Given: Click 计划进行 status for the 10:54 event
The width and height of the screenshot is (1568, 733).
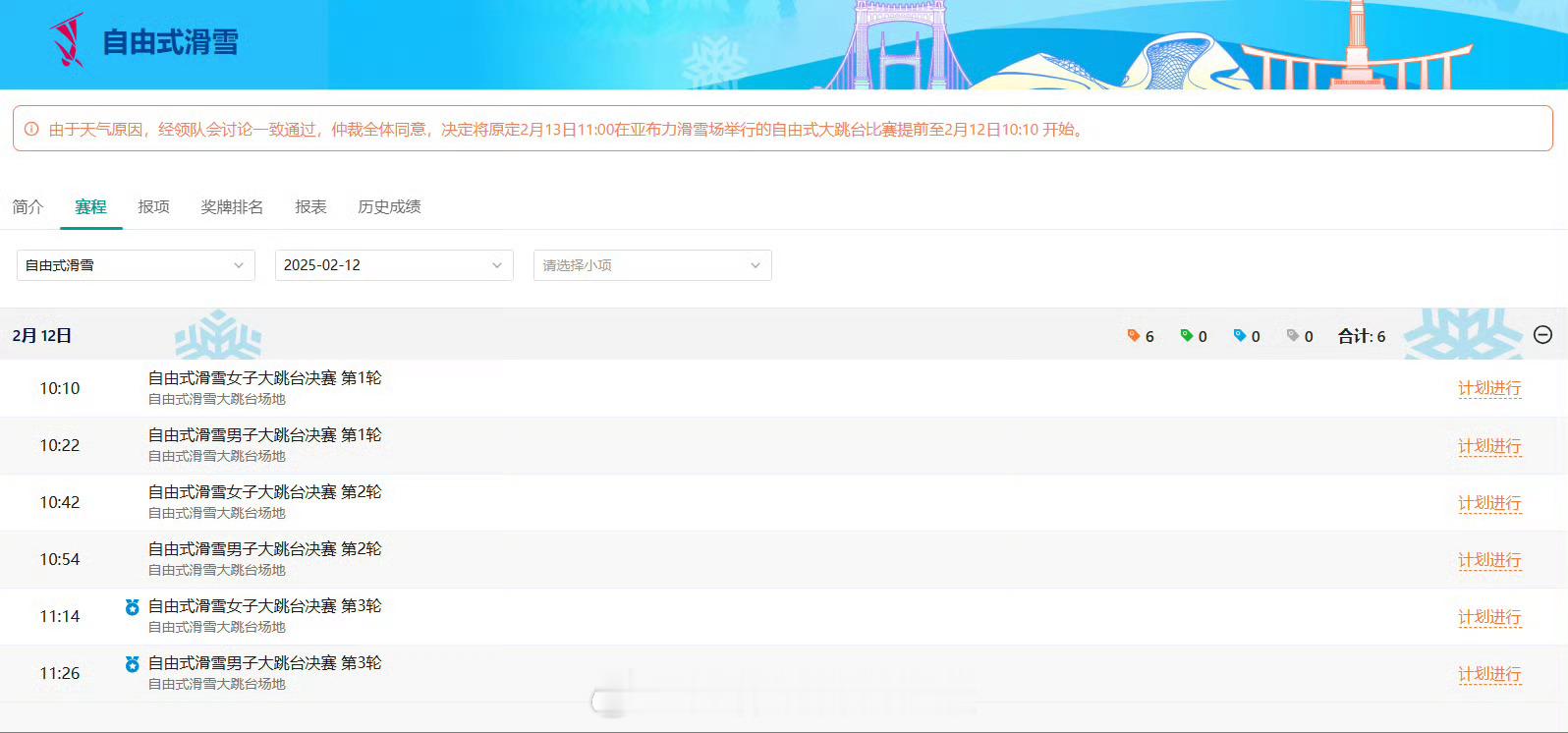Looking at the screenshot, I should (x=1489, y=560).
